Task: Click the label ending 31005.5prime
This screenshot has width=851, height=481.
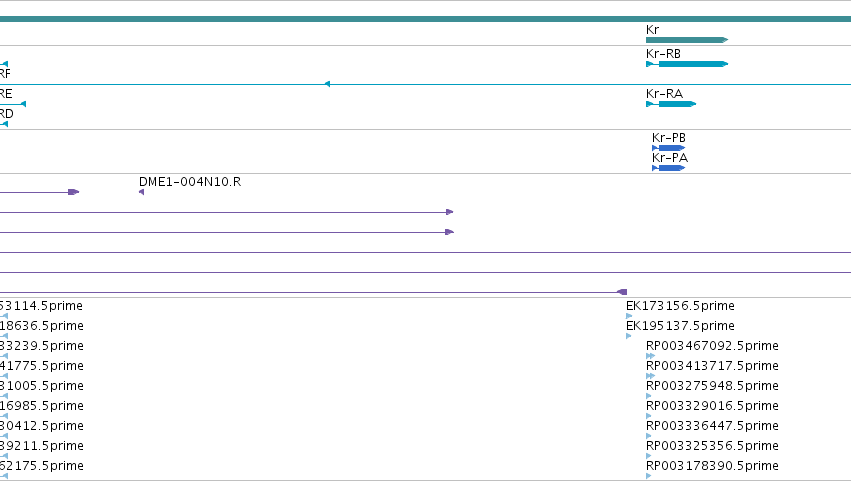Action: tap(42, 386)
